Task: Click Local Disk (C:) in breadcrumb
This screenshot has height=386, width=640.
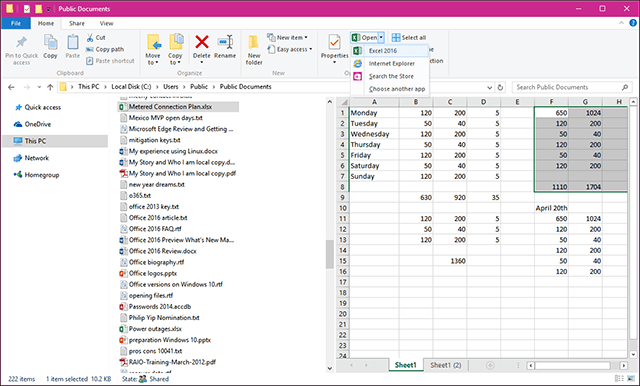Action: pyautogui.click(x=131, y=87)
